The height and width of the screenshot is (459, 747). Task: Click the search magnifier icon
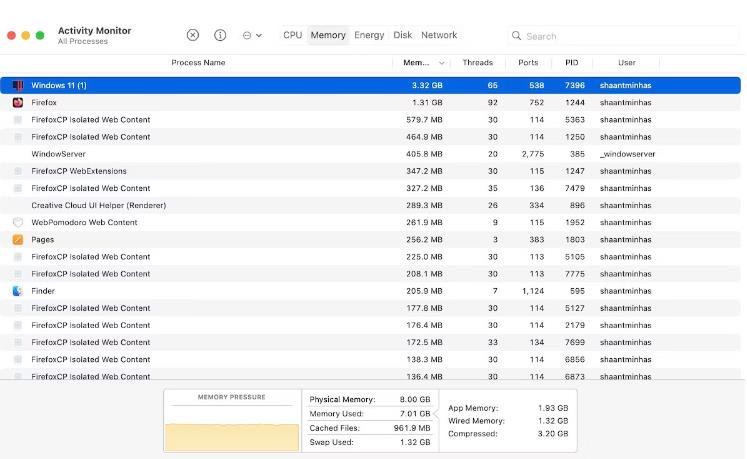pyautogui.click(x=516, y=36)
